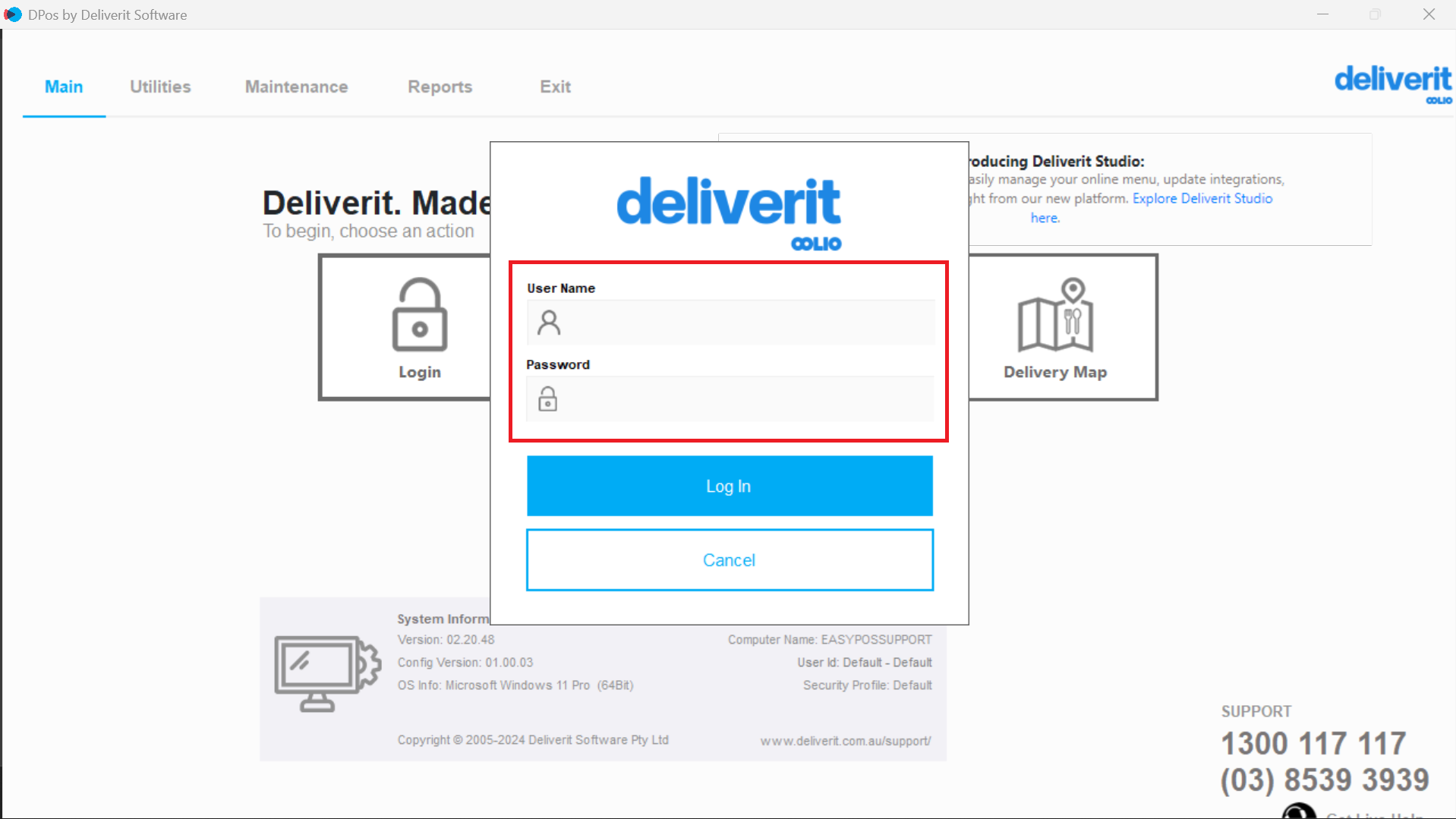Cancel the login dialog

click(x=728, y=559)
